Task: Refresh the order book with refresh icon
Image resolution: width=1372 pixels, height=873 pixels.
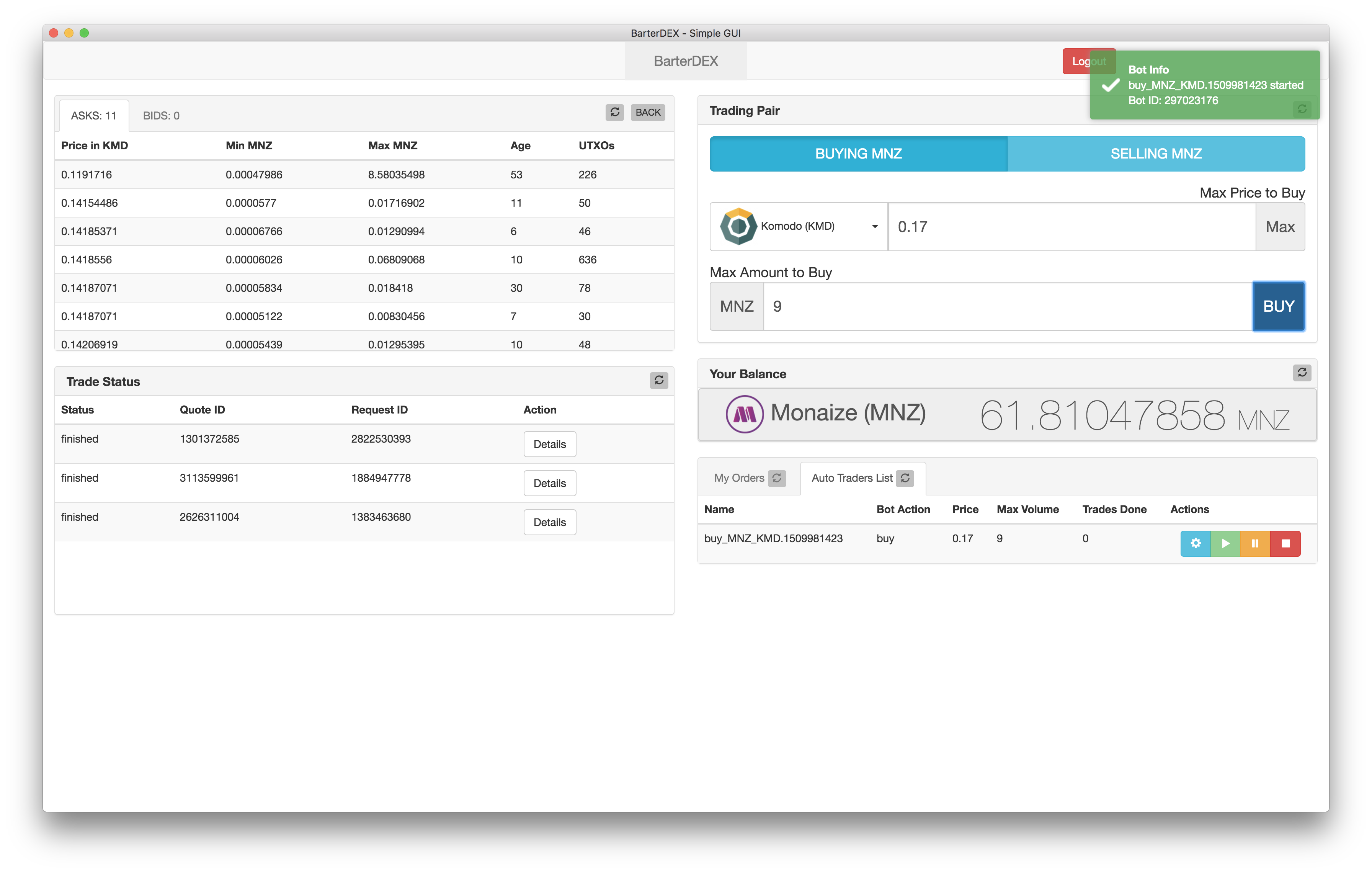Action: (x=614, y=112)
